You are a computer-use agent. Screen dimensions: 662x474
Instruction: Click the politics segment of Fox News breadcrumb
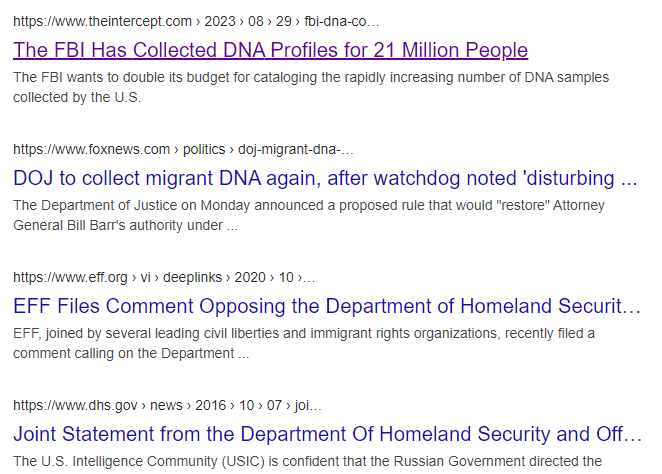[x=207, y=150]
